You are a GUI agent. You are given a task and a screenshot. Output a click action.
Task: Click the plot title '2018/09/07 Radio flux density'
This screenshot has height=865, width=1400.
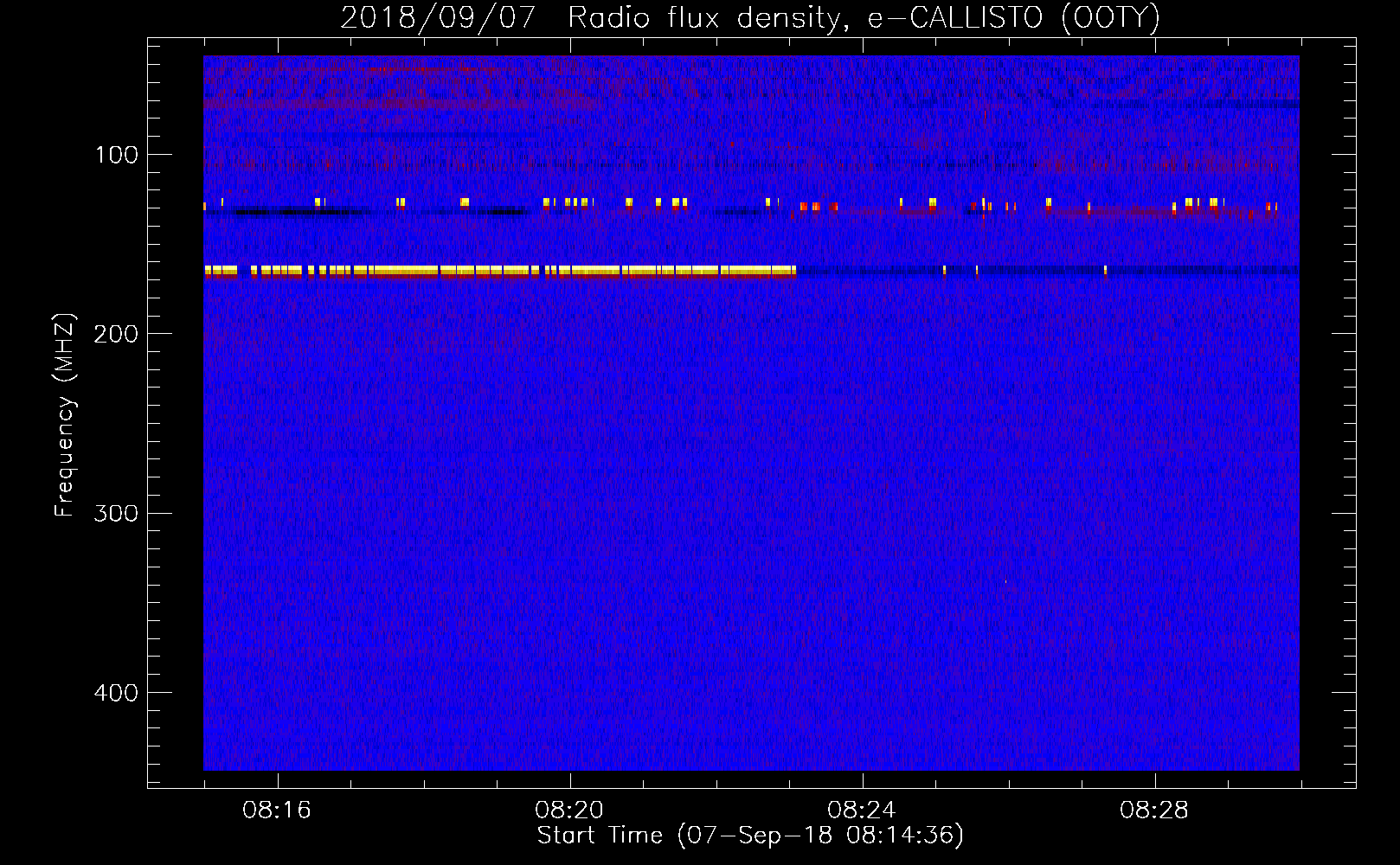click(x=750, y=17)
